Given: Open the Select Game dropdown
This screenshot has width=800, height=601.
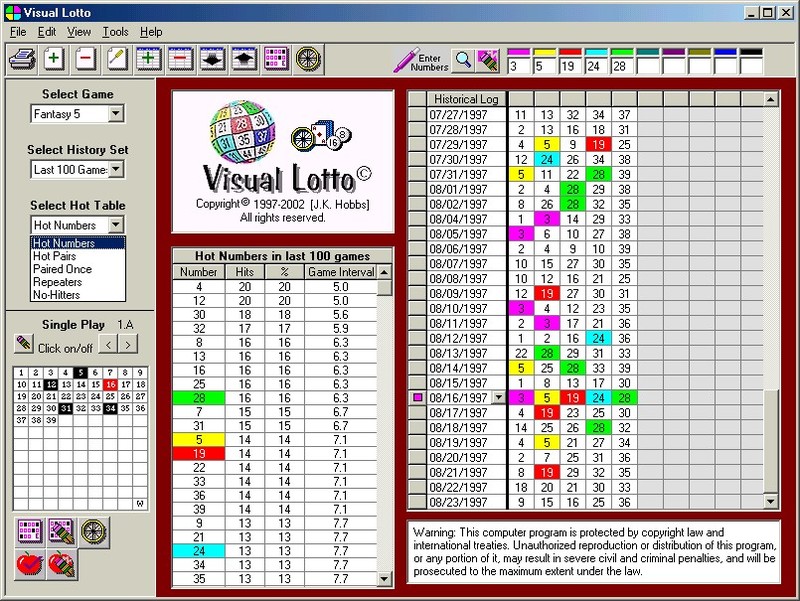Looking at the screenshot, I should (116, 113).
